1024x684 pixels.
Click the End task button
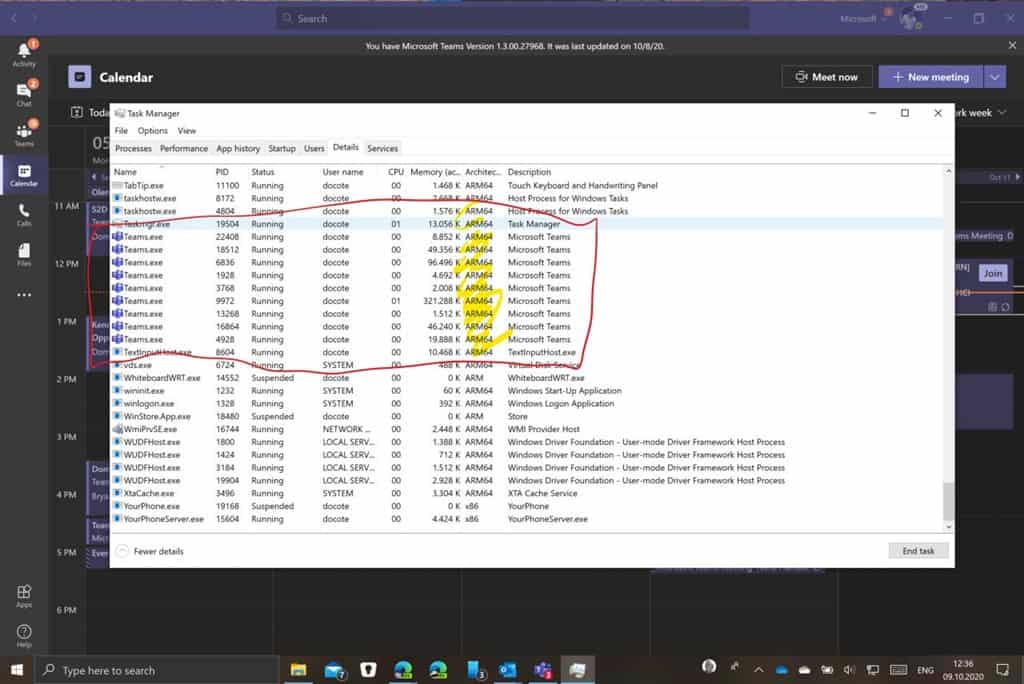click(x=917, y=551)
